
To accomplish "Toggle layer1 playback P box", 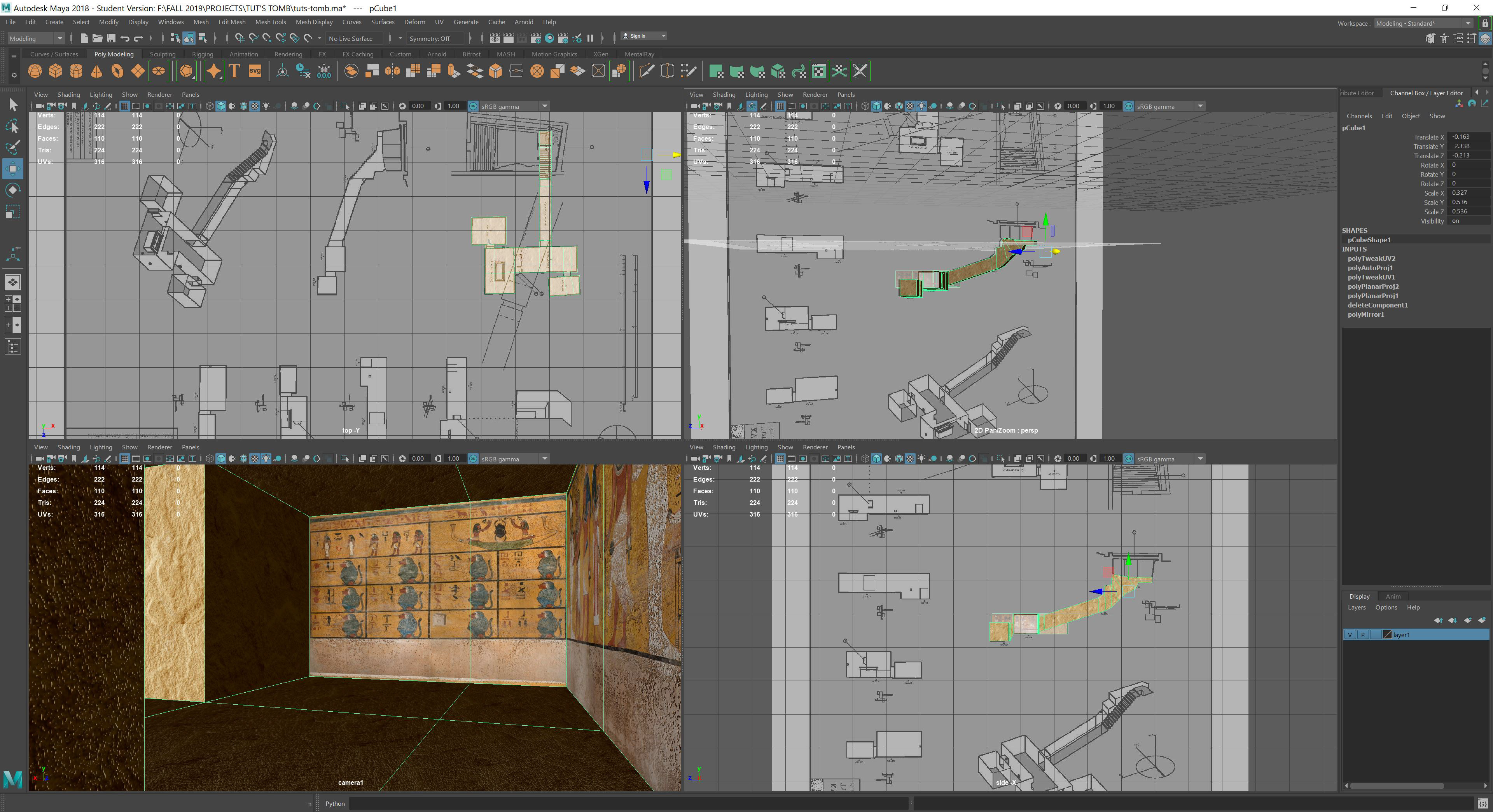I will 1363,635.
